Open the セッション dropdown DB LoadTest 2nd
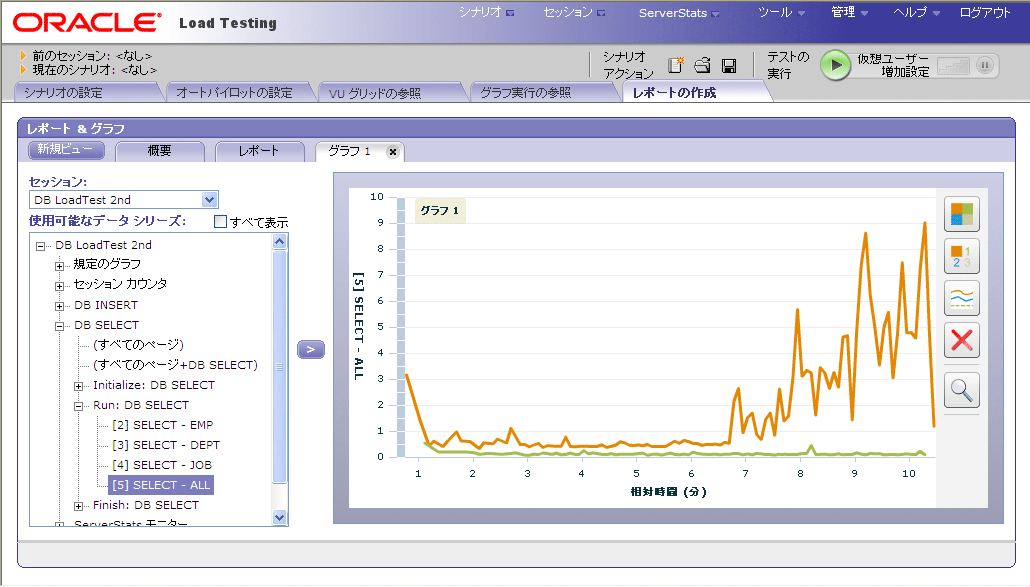 point(123,200)
